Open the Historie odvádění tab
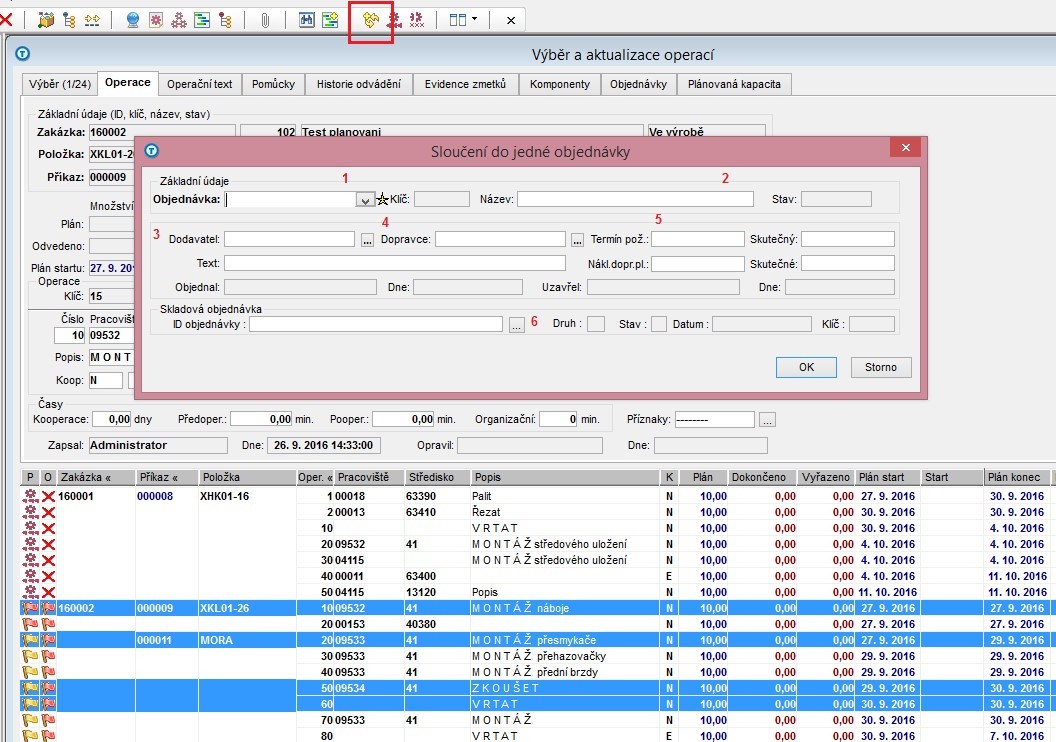Image resolution: width=1056 pixels, height=742 pixels. pyautogui.click(x=359, y=84)
